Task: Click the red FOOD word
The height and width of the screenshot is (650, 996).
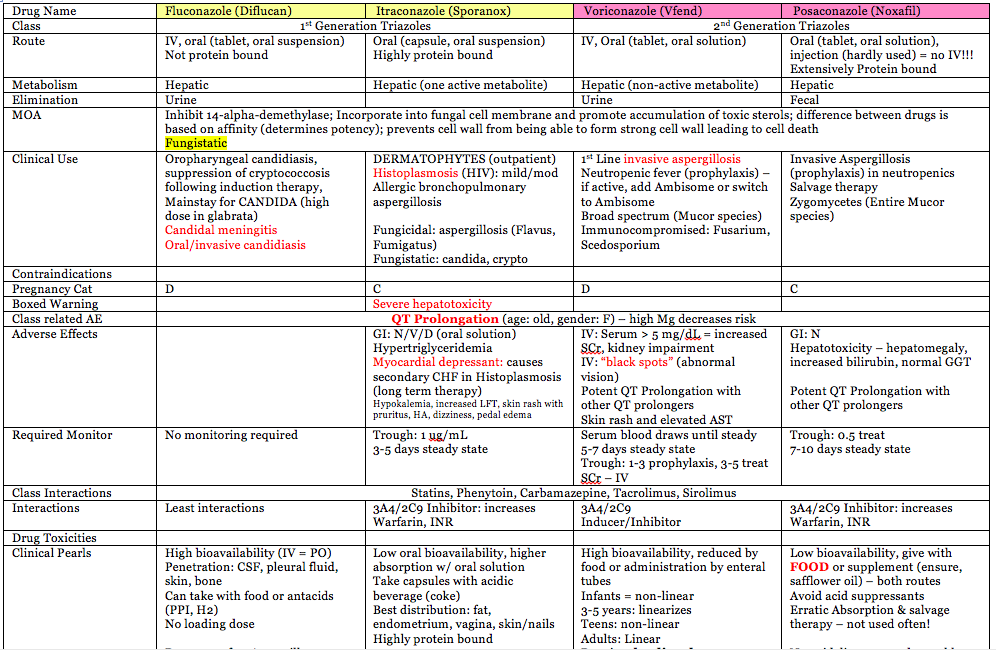Action: pos(809,567)
